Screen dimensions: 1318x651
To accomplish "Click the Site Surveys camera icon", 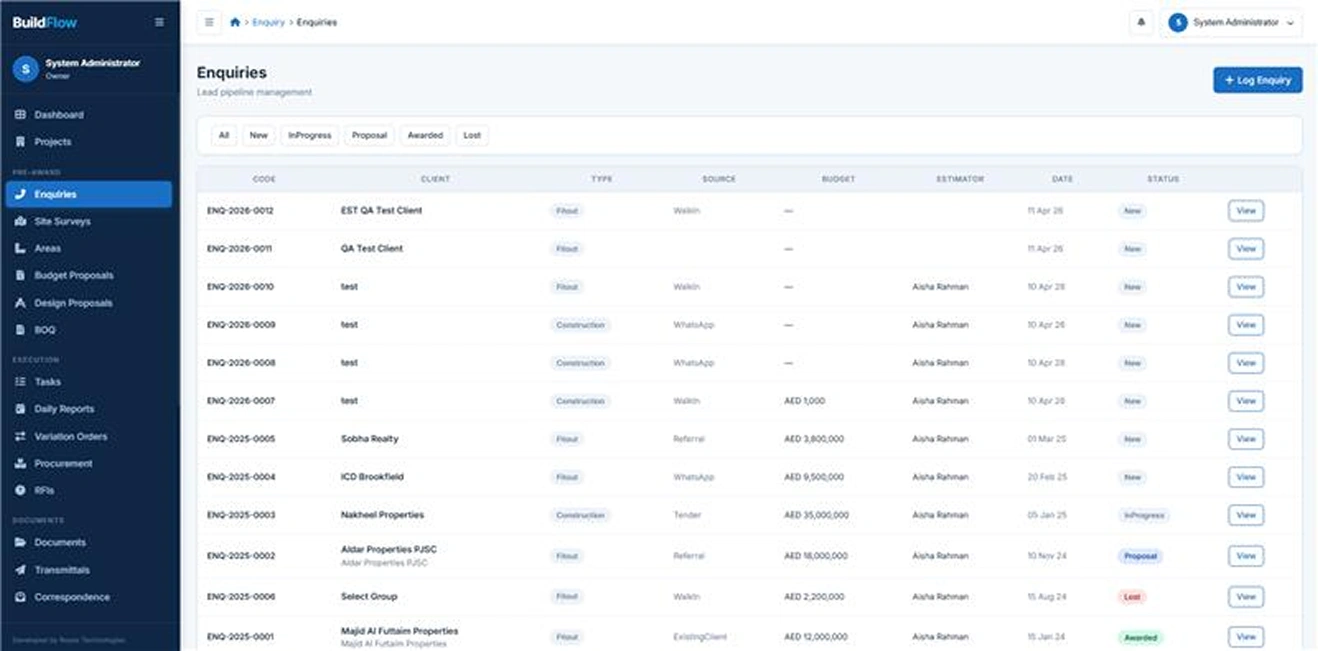I will [21, 221].
